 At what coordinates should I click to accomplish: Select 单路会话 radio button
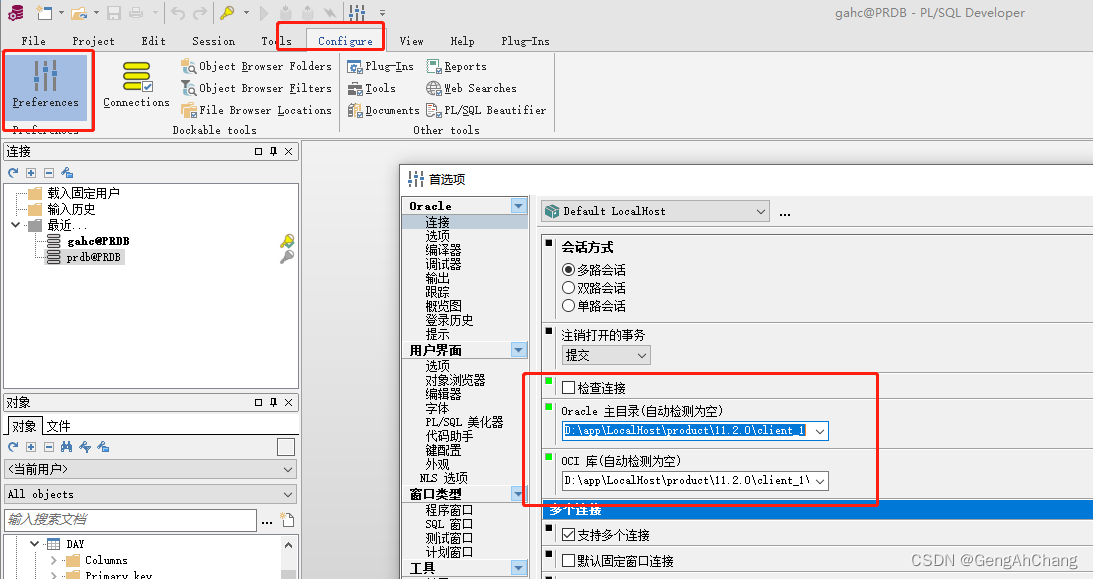click(x=568, y=306)
